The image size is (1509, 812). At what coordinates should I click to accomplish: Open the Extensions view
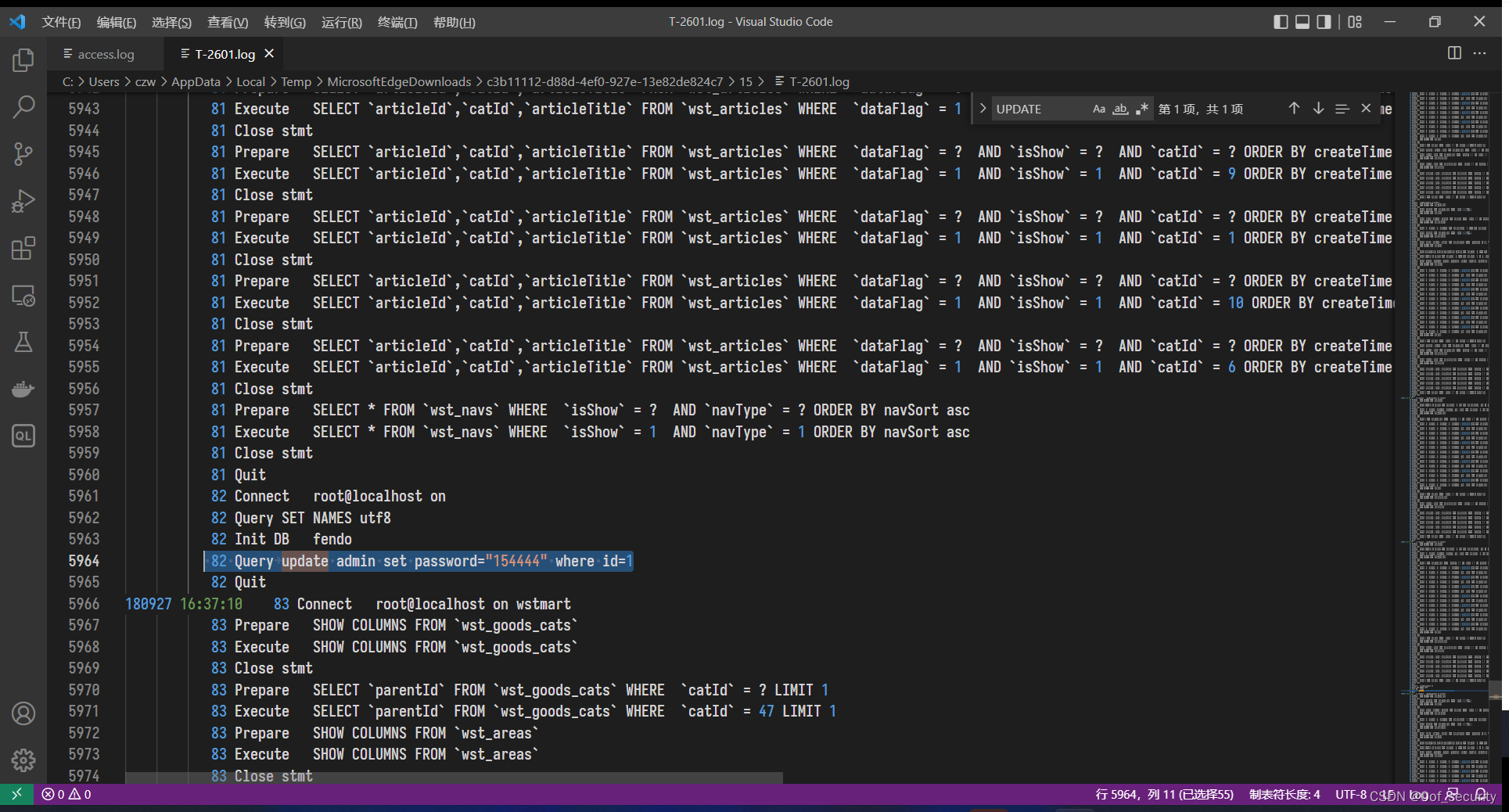pos(23,249)
